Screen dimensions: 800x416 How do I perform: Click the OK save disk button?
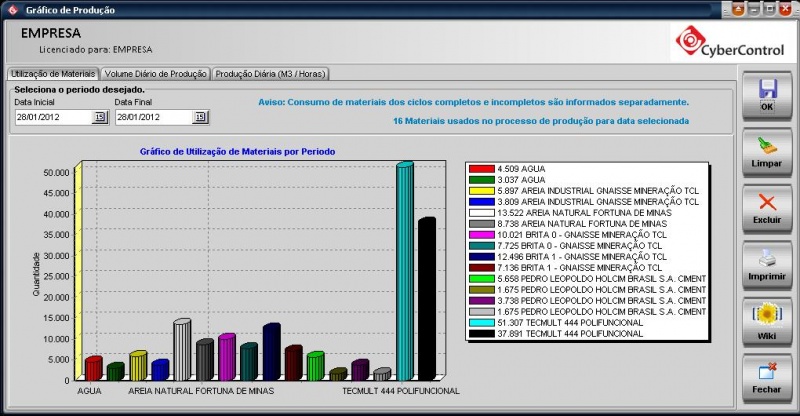(767, 95)
